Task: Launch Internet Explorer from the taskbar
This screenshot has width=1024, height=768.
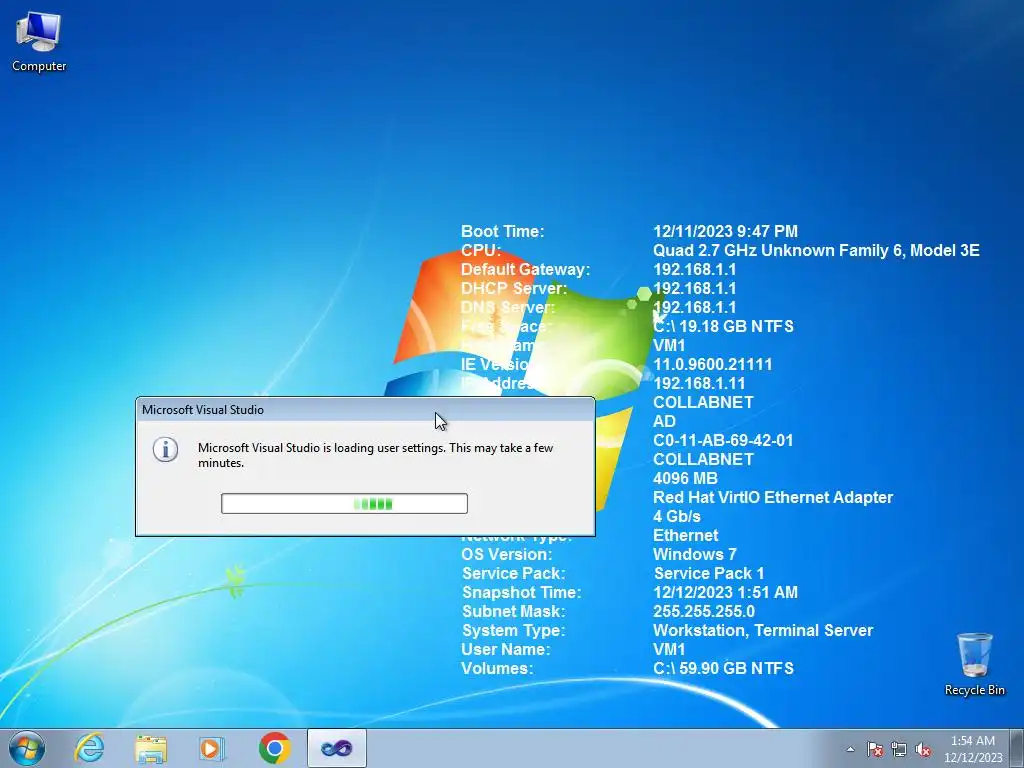Action: click(x=89, y=748)
